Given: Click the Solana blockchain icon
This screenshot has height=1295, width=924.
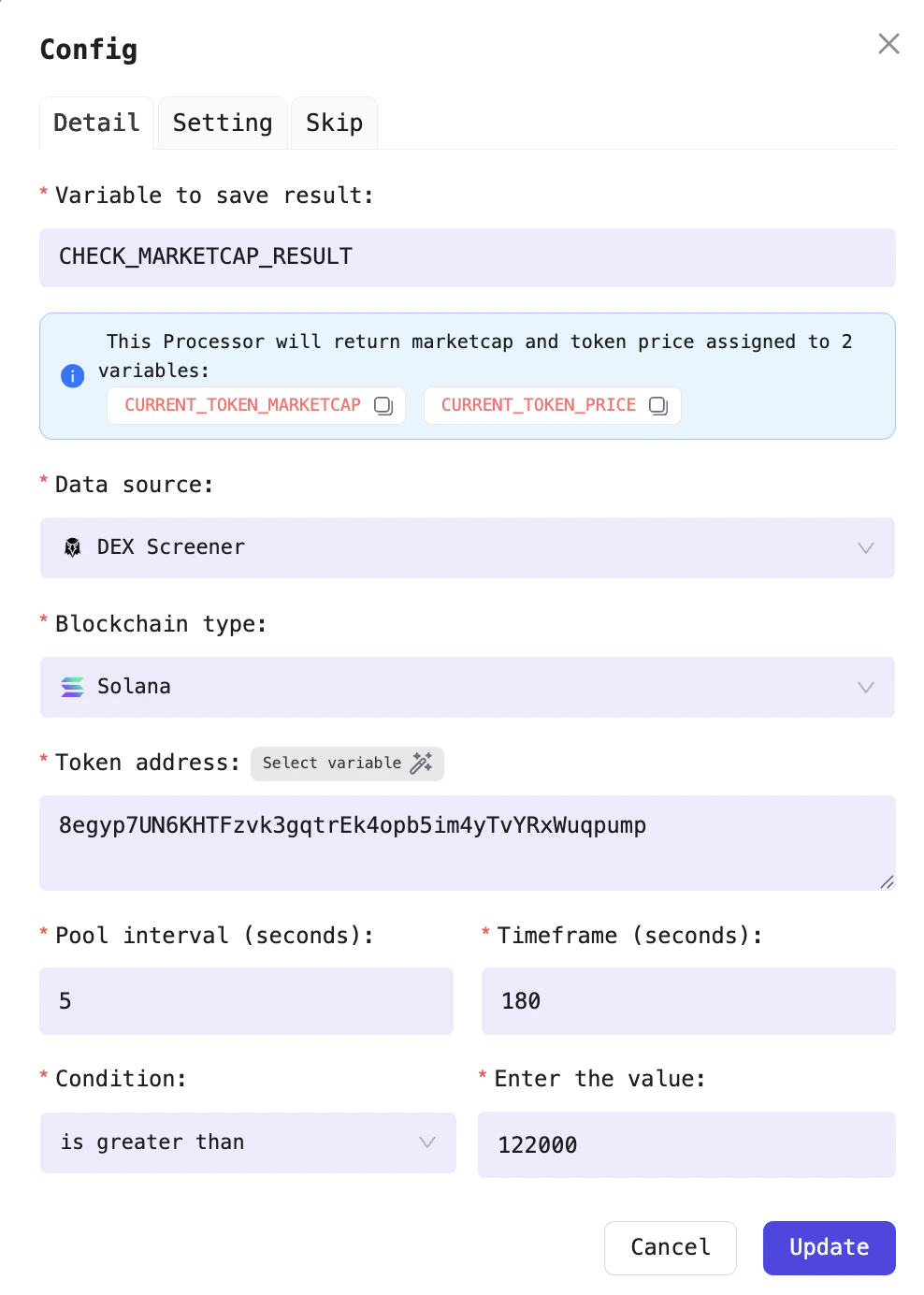Looking at the screenshot, I should 72,687.
